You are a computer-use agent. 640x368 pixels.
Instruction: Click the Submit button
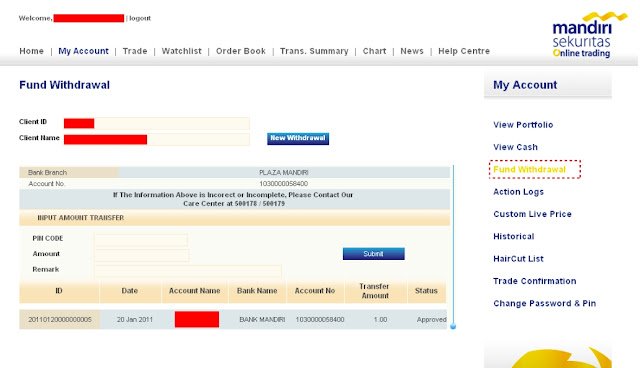pyautogui.click(x=373, y=254)
